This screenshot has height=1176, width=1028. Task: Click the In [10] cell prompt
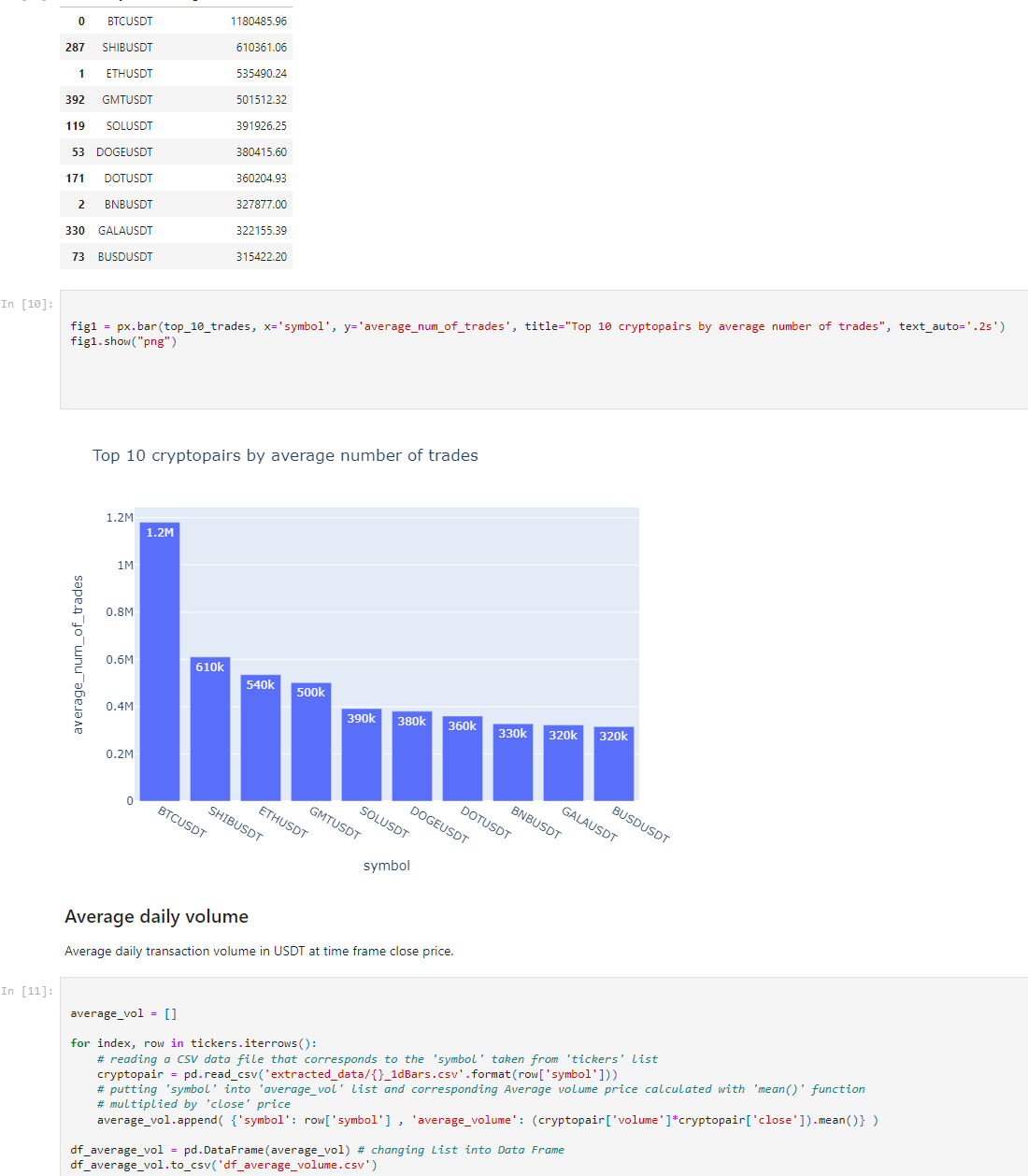pos(27,304)
